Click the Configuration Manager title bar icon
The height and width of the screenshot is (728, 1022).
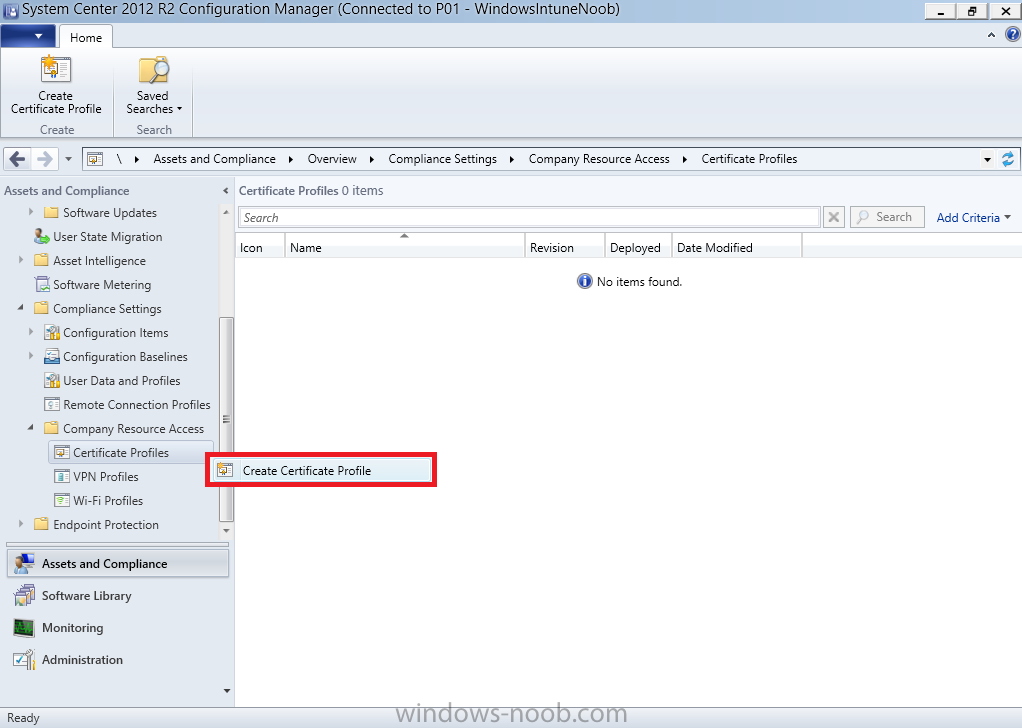(x=10, y=10)
